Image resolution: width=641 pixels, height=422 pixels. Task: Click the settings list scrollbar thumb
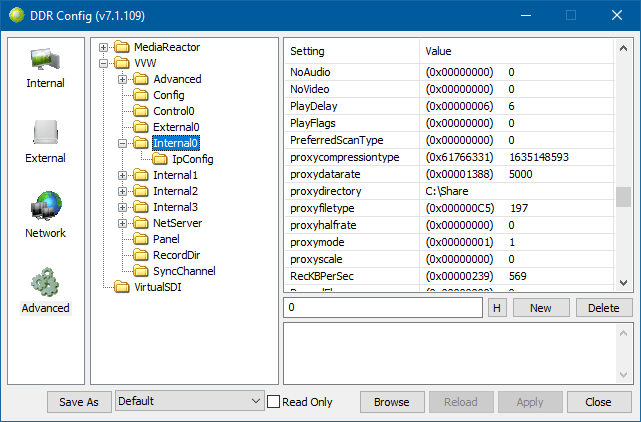[623, 197]
